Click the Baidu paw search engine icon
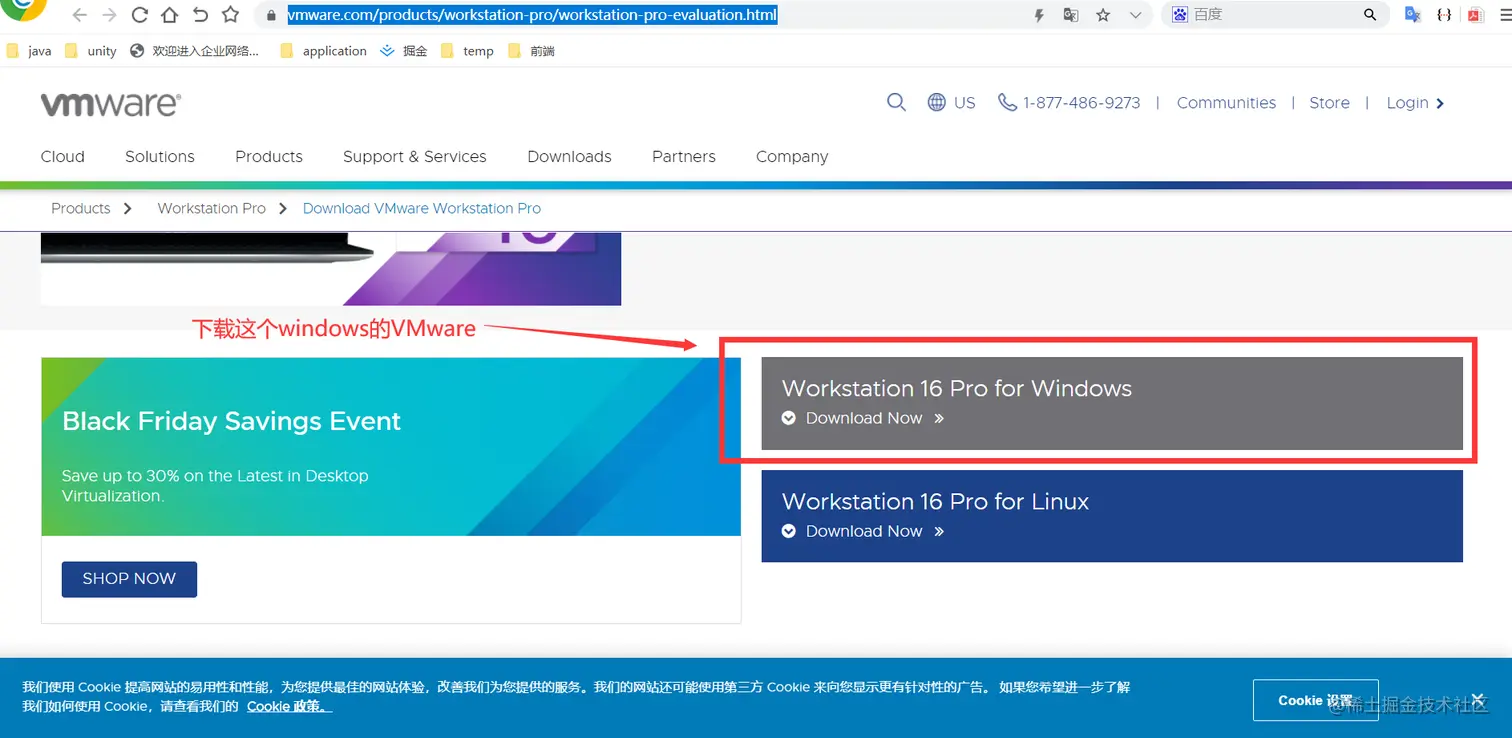1512x738 pixels. (1179, 15)
